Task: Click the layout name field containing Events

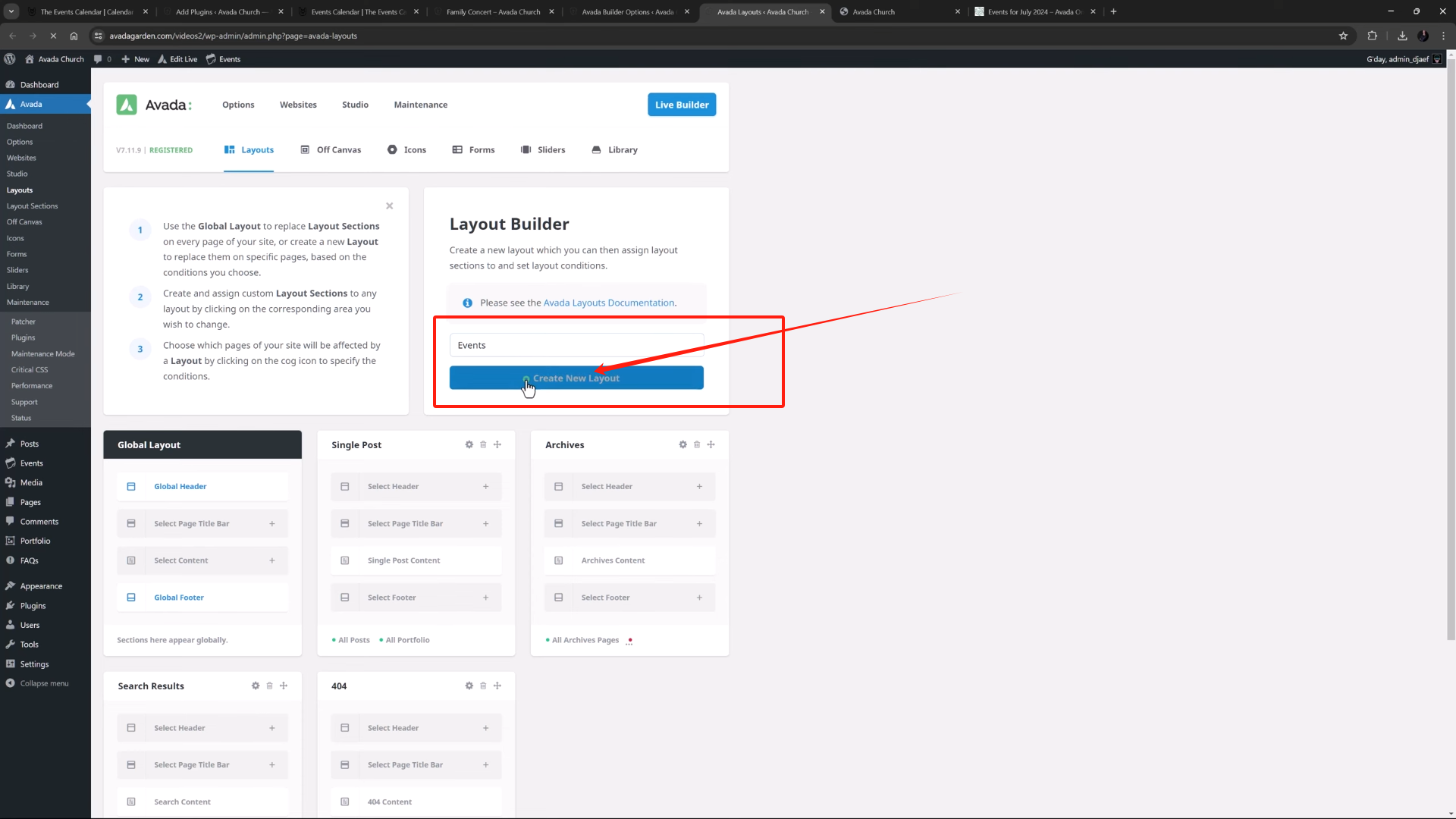Action: point(576,345)
